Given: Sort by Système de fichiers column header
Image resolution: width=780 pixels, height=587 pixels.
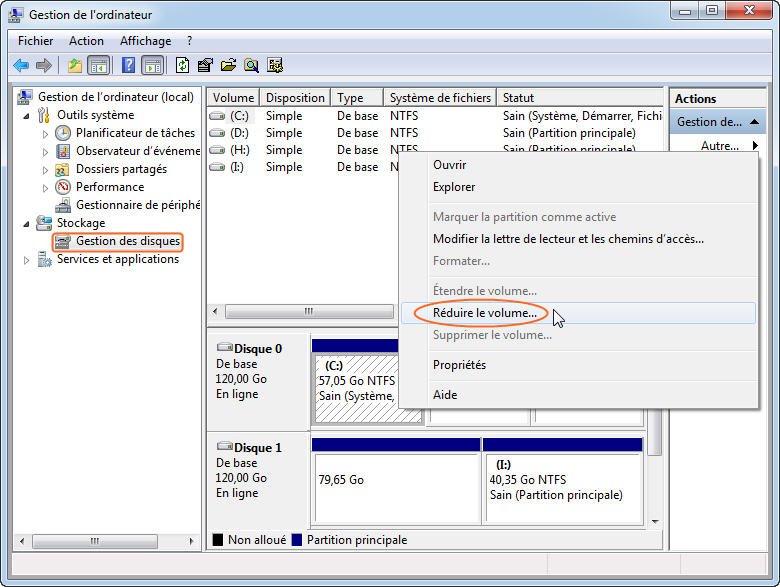Looking at the screenshot, I should pos(440,98).
